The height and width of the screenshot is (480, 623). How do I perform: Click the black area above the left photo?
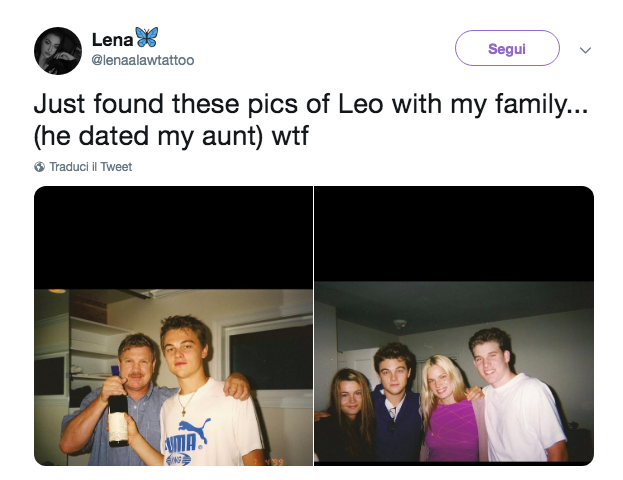tap(173, 238)
